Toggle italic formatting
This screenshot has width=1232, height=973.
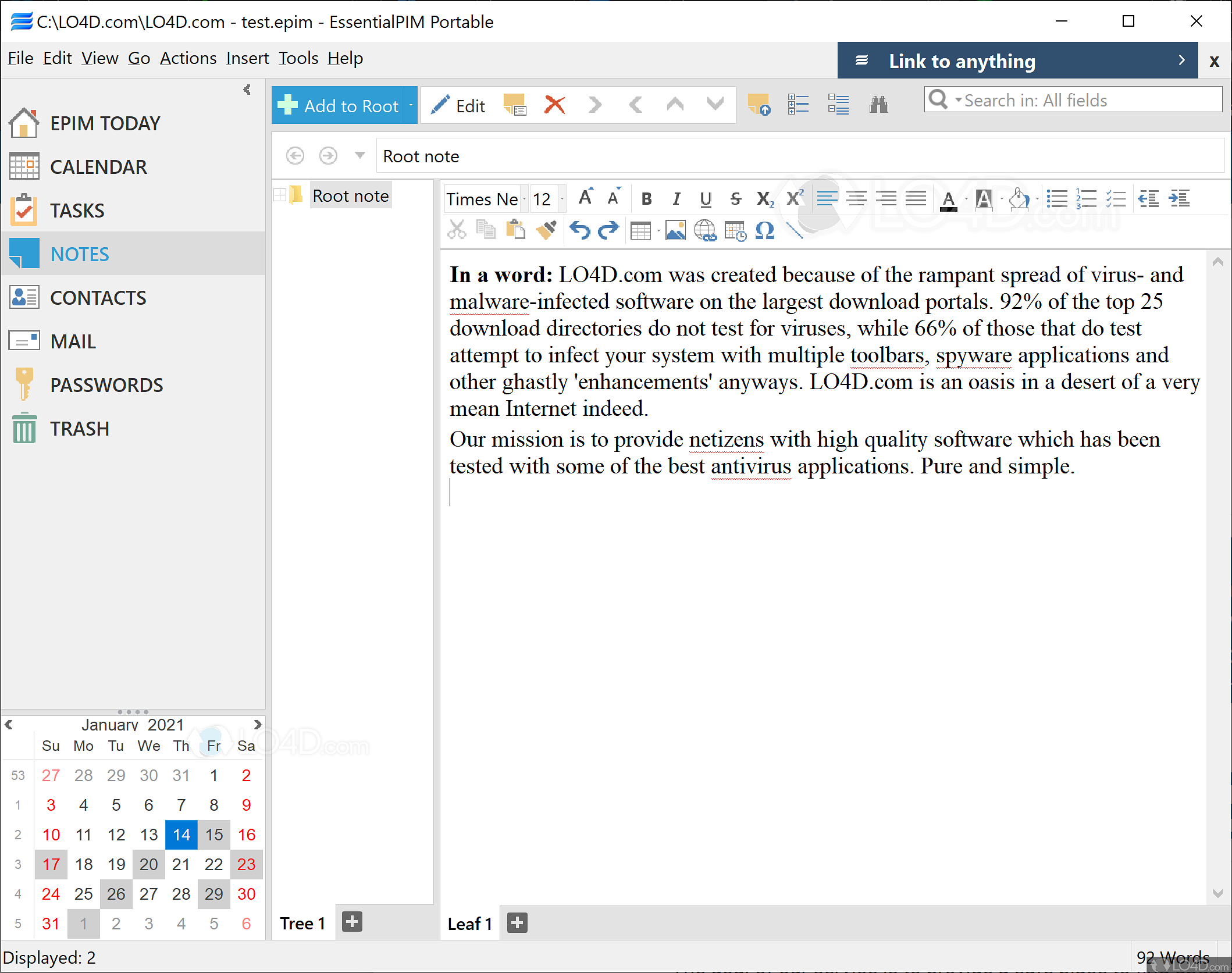[676, 198]
